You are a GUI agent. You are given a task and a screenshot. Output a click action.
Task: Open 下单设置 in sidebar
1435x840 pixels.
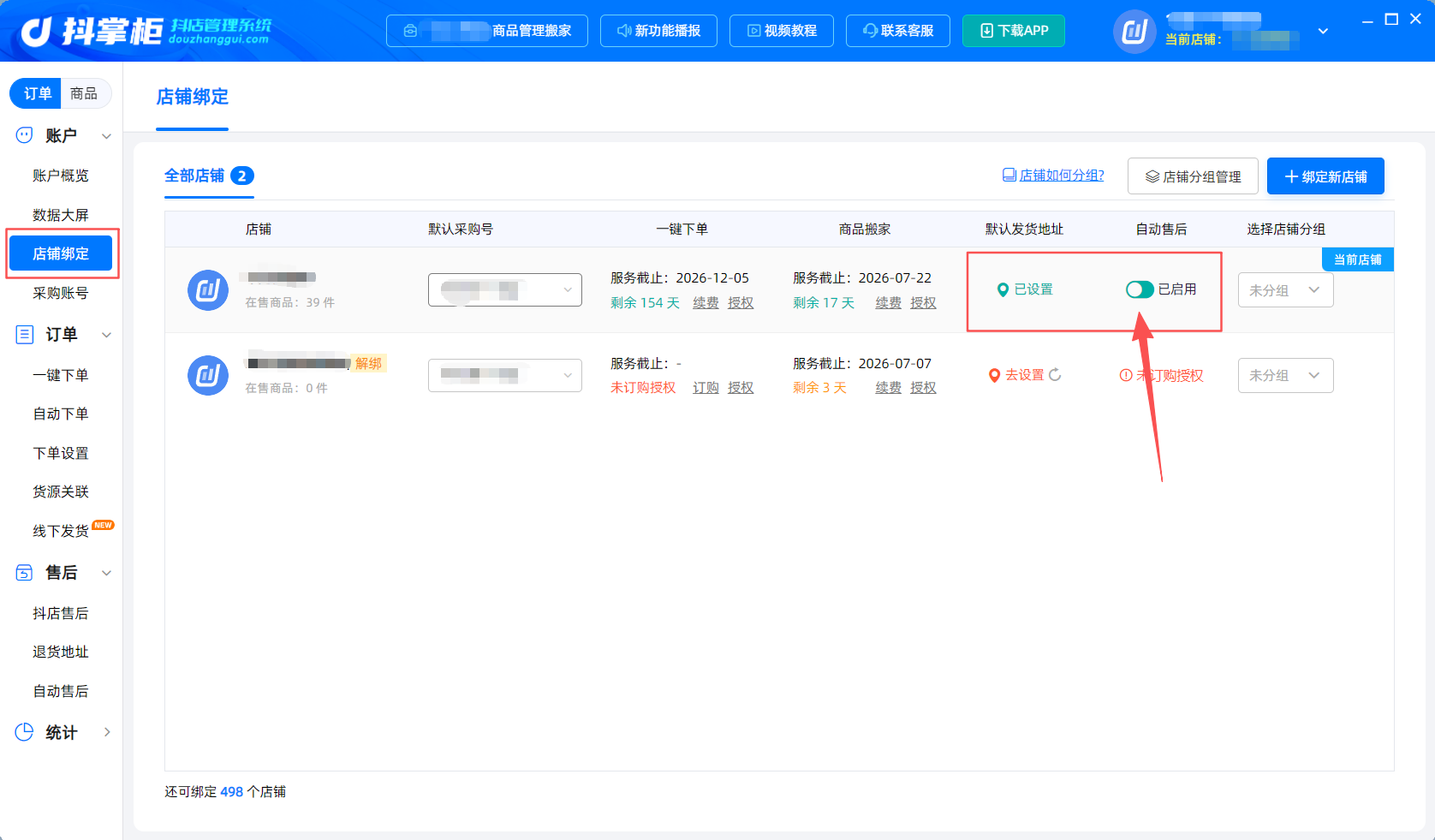(61, 453)
